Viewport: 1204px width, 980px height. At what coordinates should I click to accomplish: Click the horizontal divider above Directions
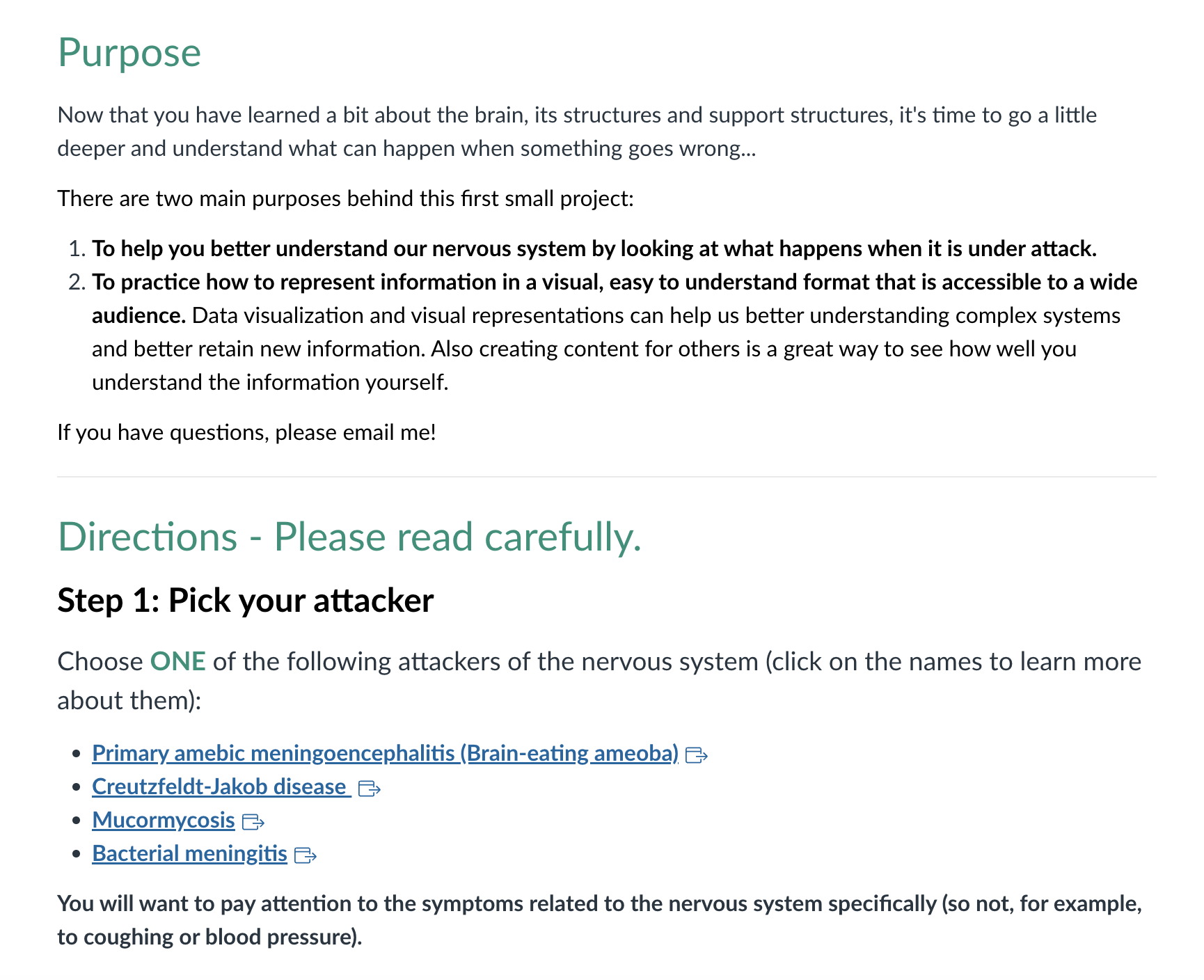[606, 477]
